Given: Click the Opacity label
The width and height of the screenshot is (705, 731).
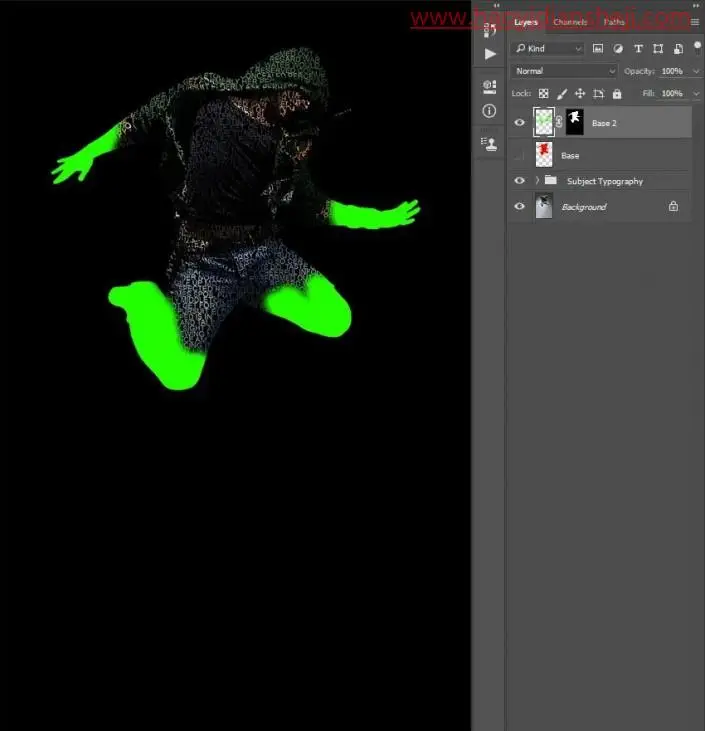Looking at the screenshot, I should (639, 71).
